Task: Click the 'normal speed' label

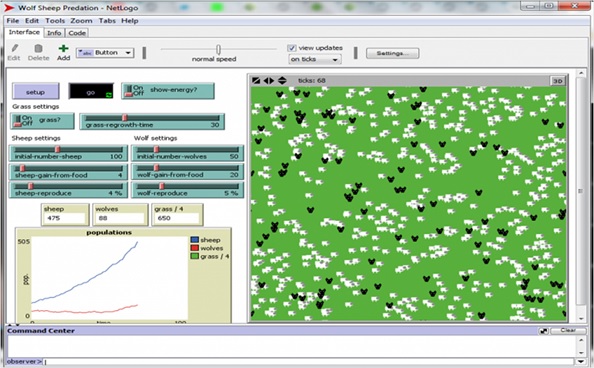Action: click(214, 59)
